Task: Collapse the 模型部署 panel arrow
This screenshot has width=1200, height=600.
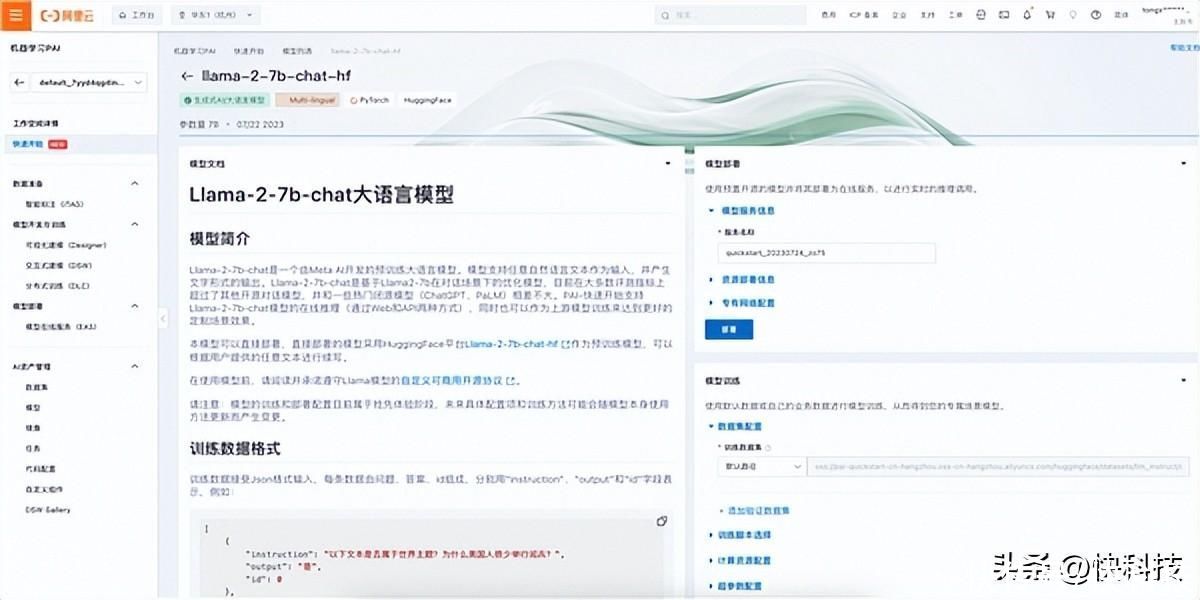Action: point(1182,163)
